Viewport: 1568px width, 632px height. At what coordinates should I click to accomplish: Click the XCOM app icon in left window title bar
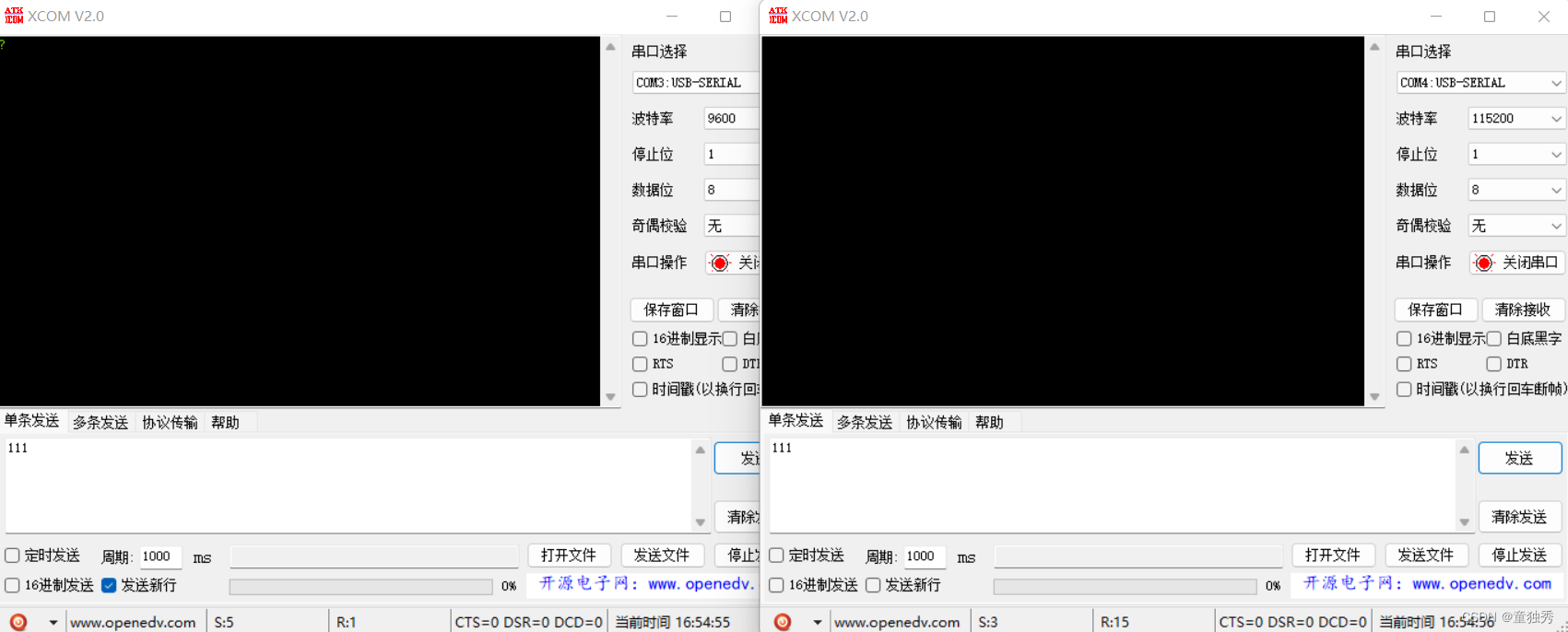14,16
